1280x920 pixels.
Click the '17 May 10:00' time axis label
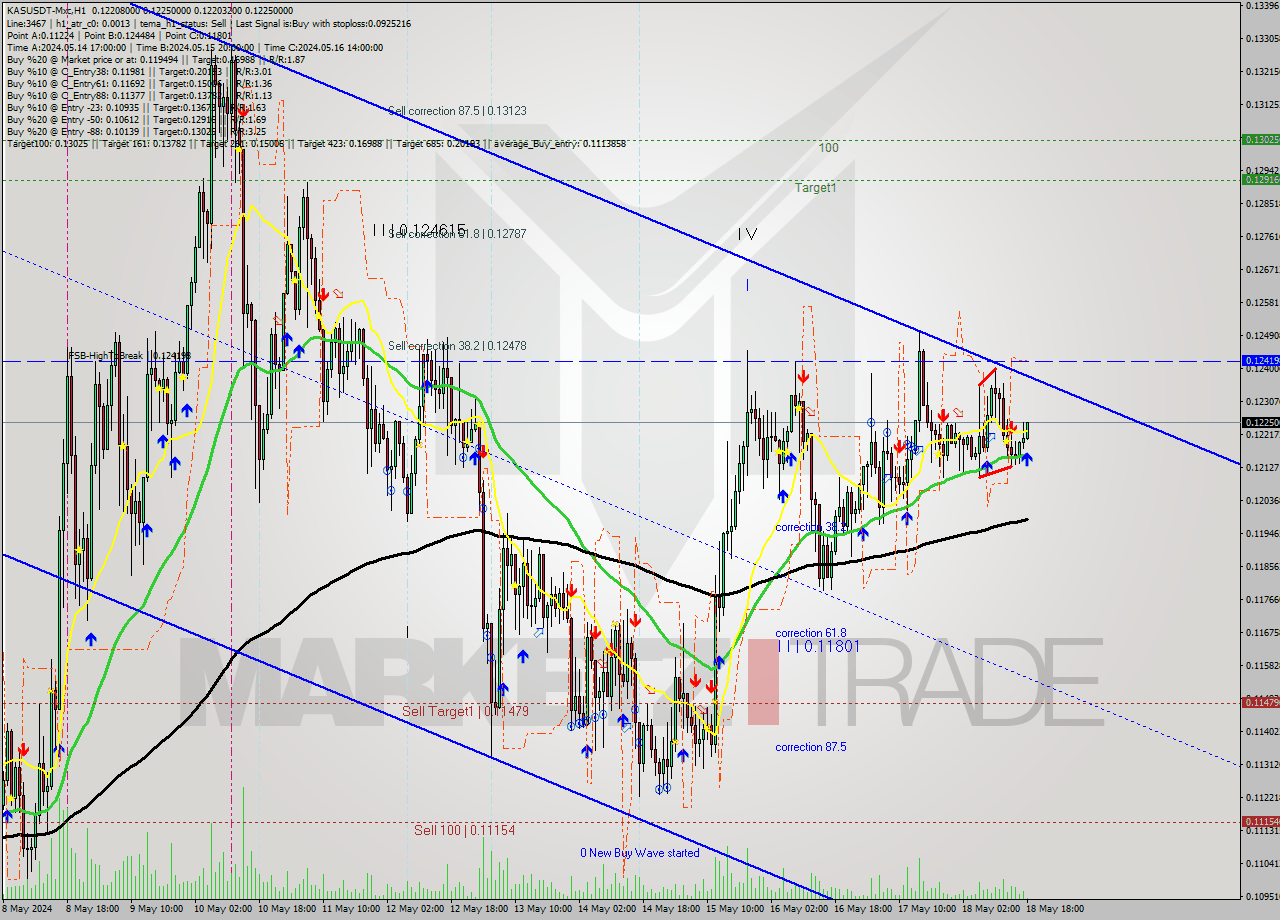[927, 909]
